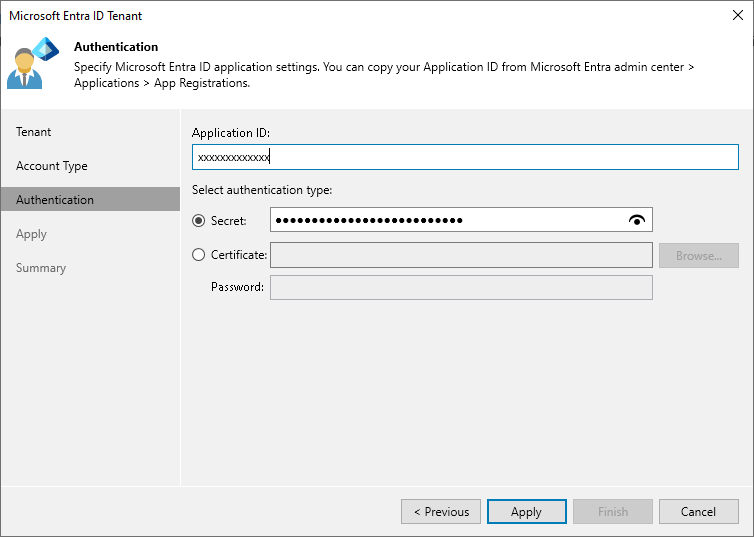Open the Account Type step

coord(51,166)
